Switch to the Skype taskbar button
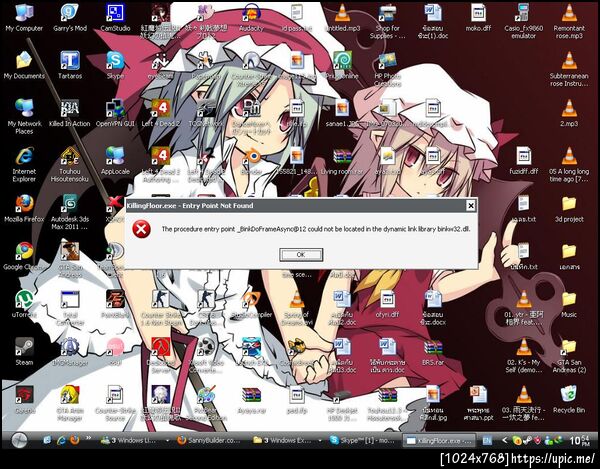600x469 pixels. (x=362, y=441)
